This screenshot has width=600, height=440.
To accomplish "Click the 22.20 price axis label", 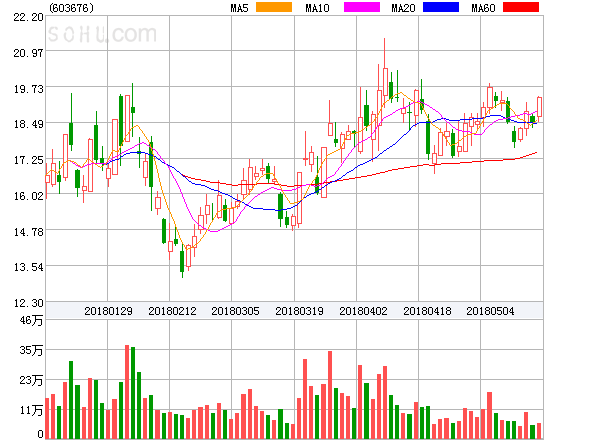I will [x=28, y=17].
